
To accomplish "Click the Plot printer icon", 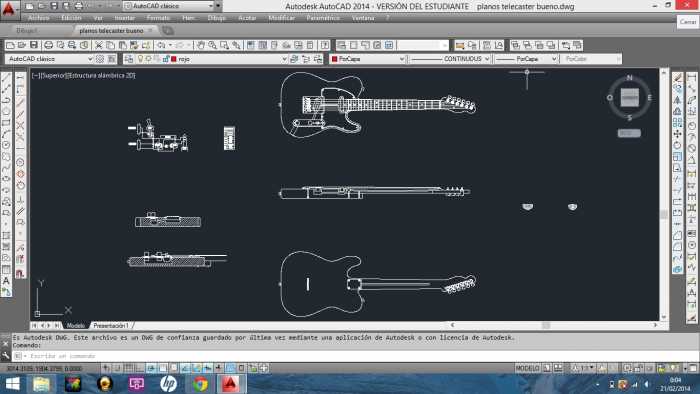I will click(49, 45).
